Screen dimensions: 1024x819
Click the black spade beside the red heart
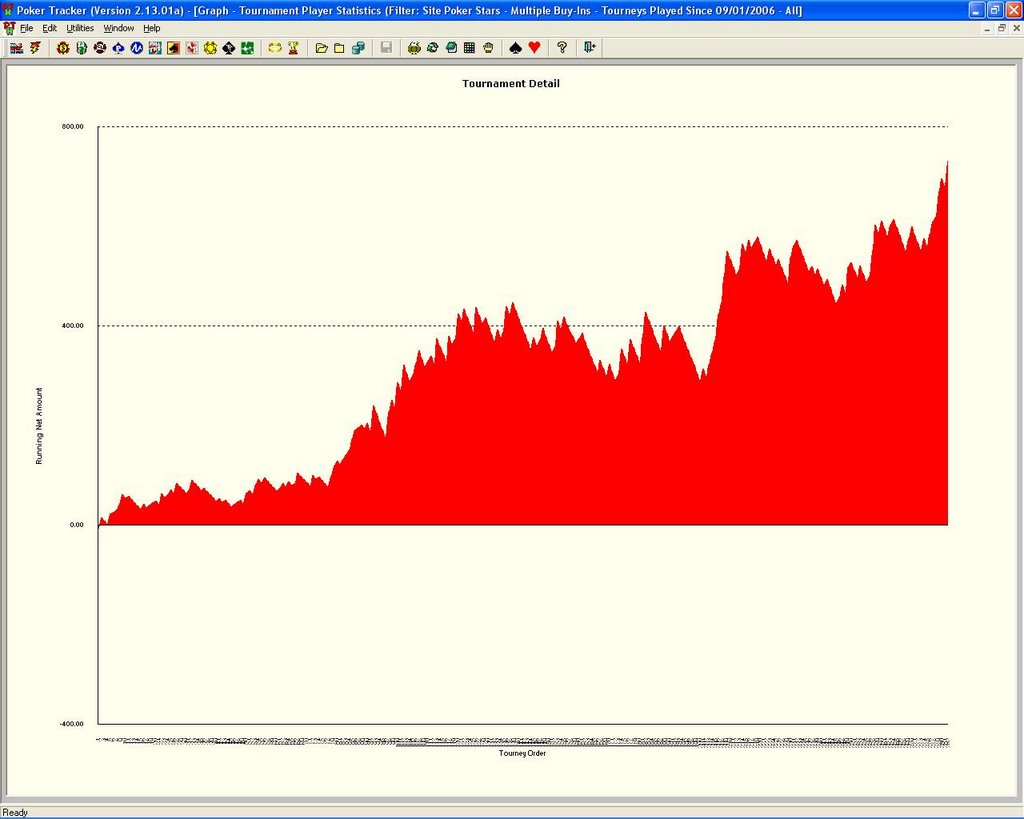coord(515,48)
